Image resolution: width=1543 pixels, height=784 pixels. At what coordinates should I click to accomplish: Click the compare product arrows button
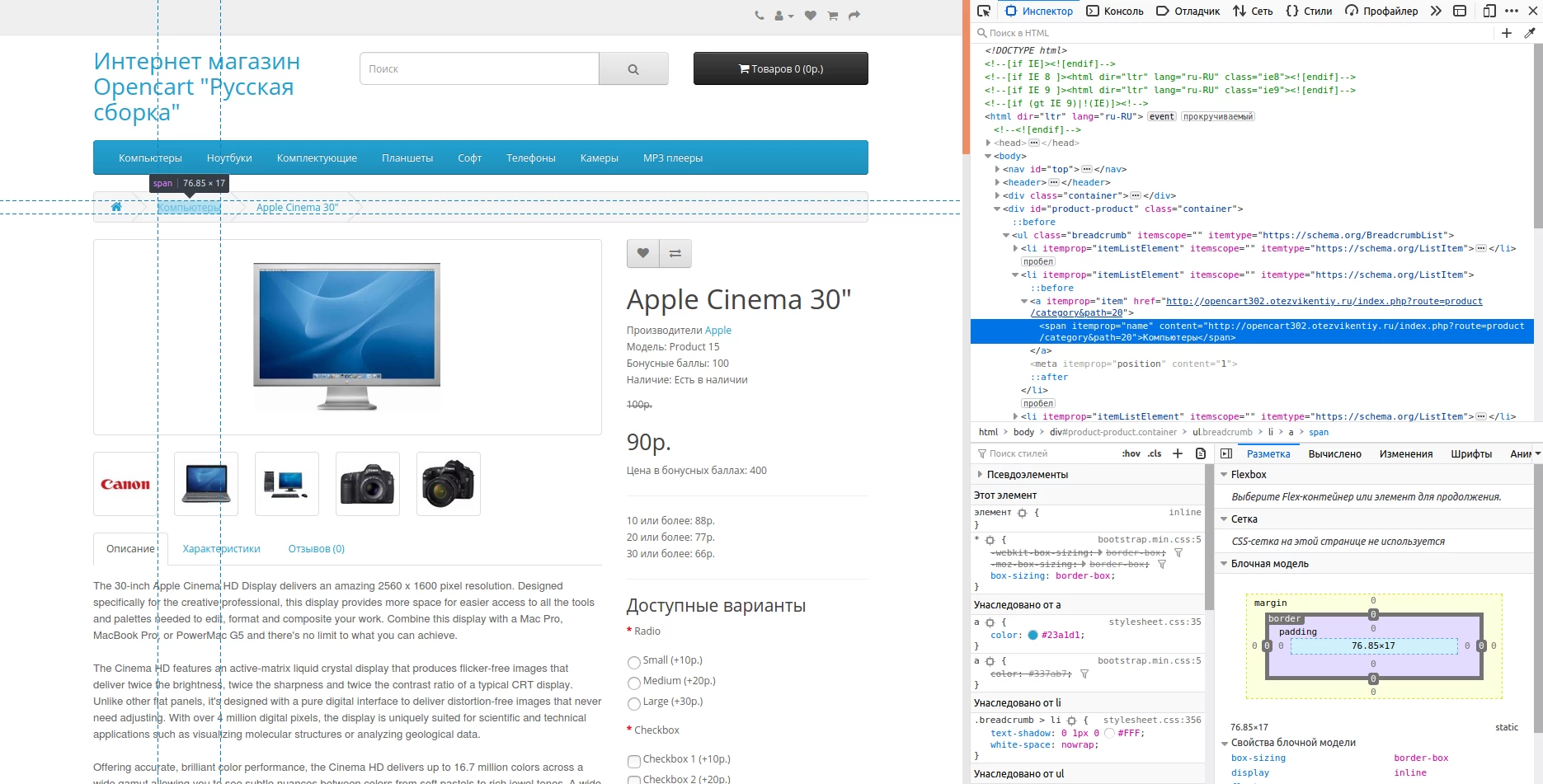675,253
